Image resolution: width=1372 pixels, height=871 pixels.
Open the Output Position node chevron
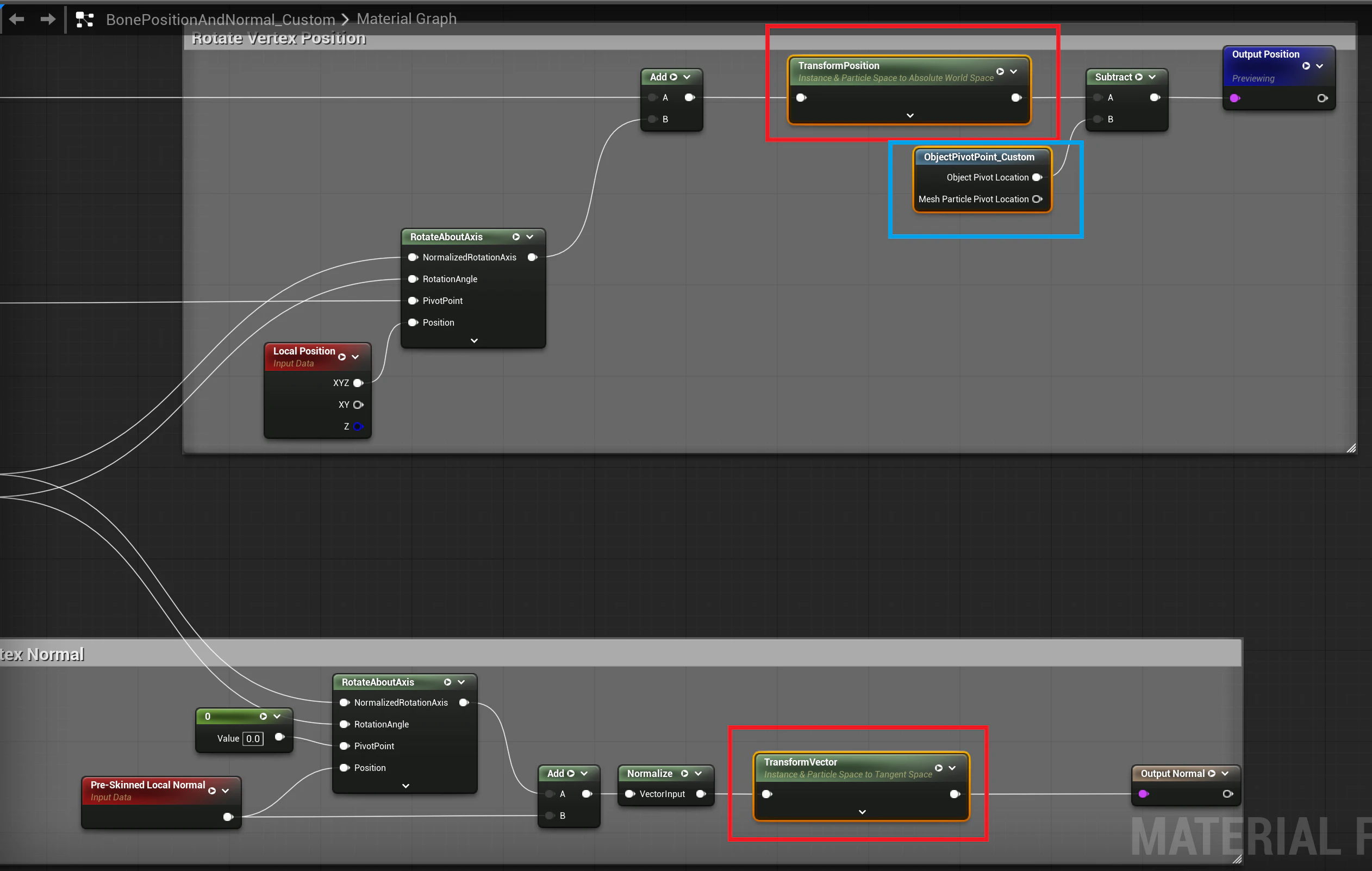tap(1320, 66)
